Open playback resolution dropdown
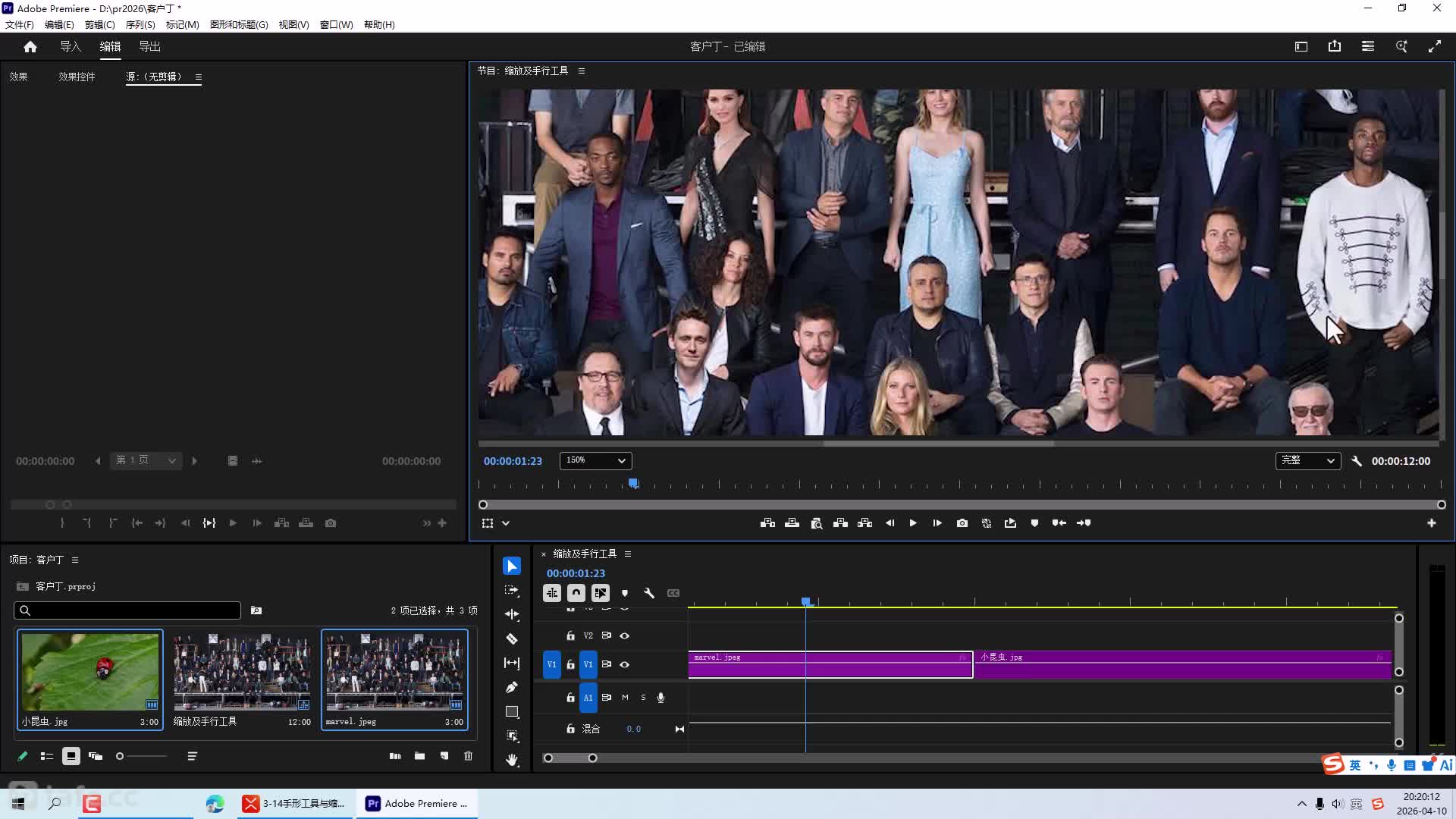 click(x=1308, y=460)
